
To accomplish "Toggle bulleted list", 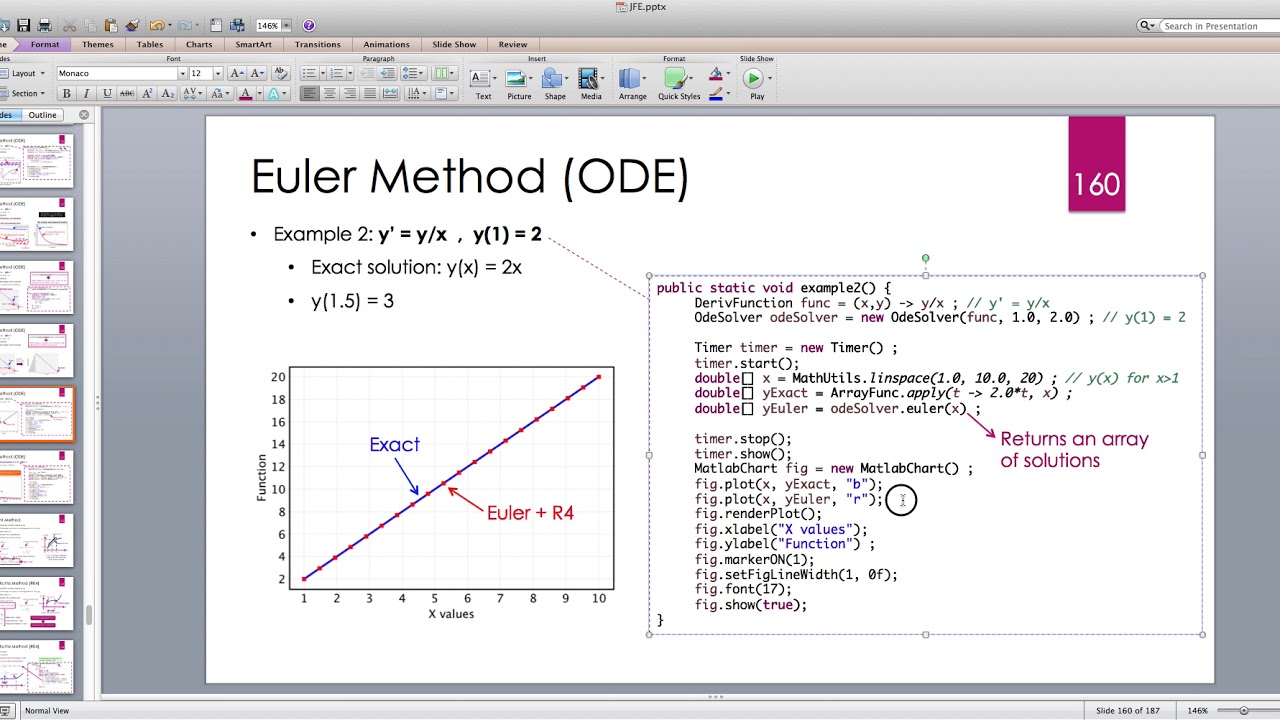I will [311, 73].
